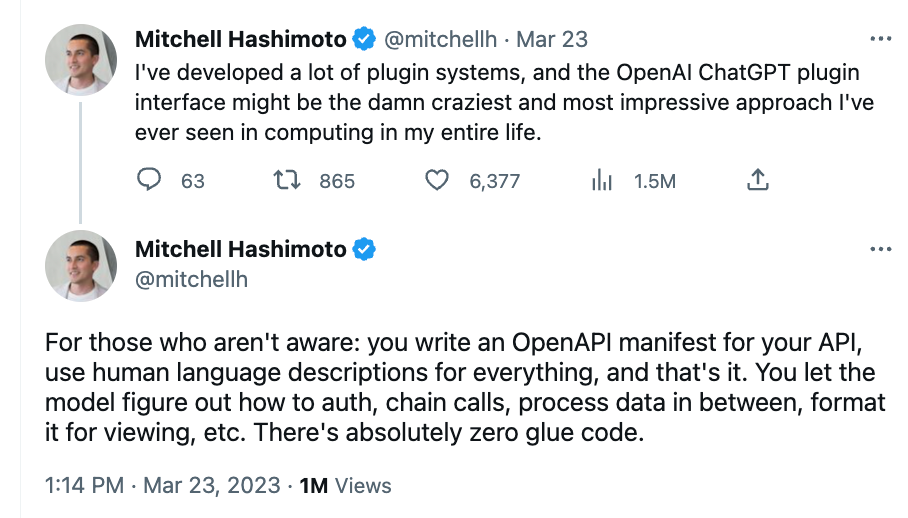The height and width of the screenshot is (518, 908).
Task: Click verified badge on second tweet
Action: (364, 249)
